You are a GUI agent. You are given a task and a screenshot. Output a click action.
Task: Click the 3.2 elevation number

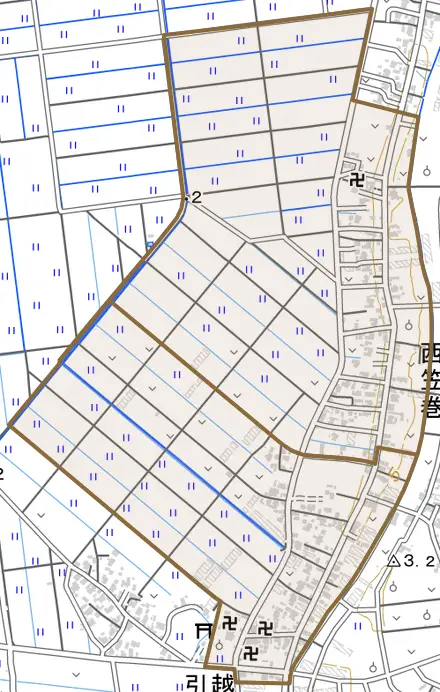click(x=419, y=561)
